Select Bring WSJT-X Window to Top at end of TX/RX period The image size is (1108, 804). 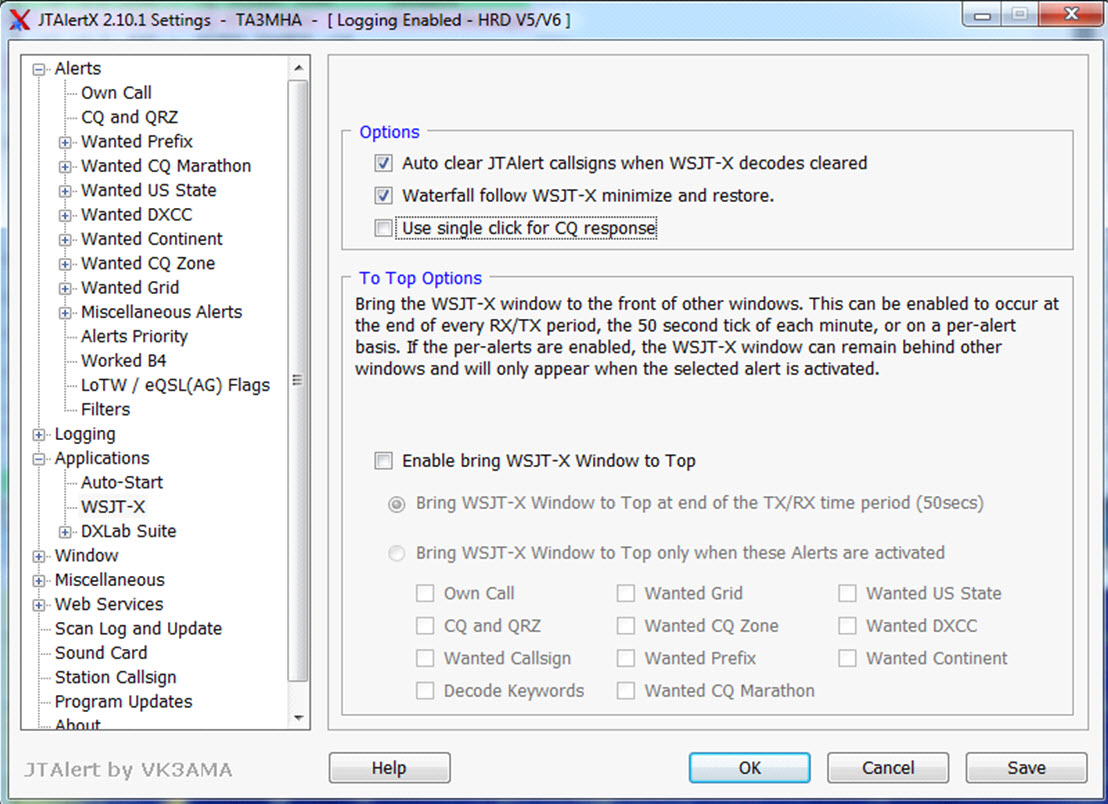pos(396,504)
